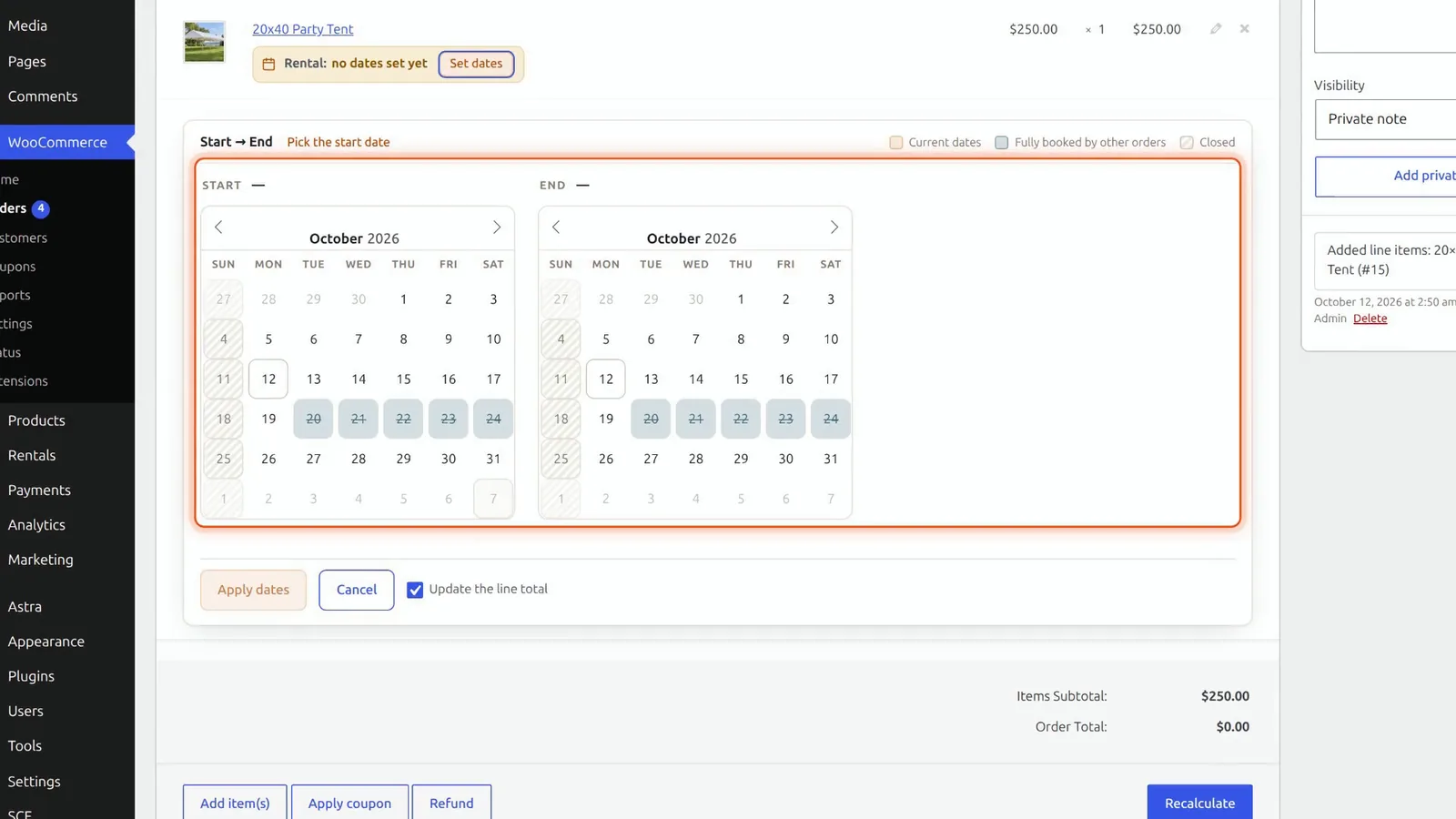
Task: Go to next month in END calendar
Action: [834, 227]
